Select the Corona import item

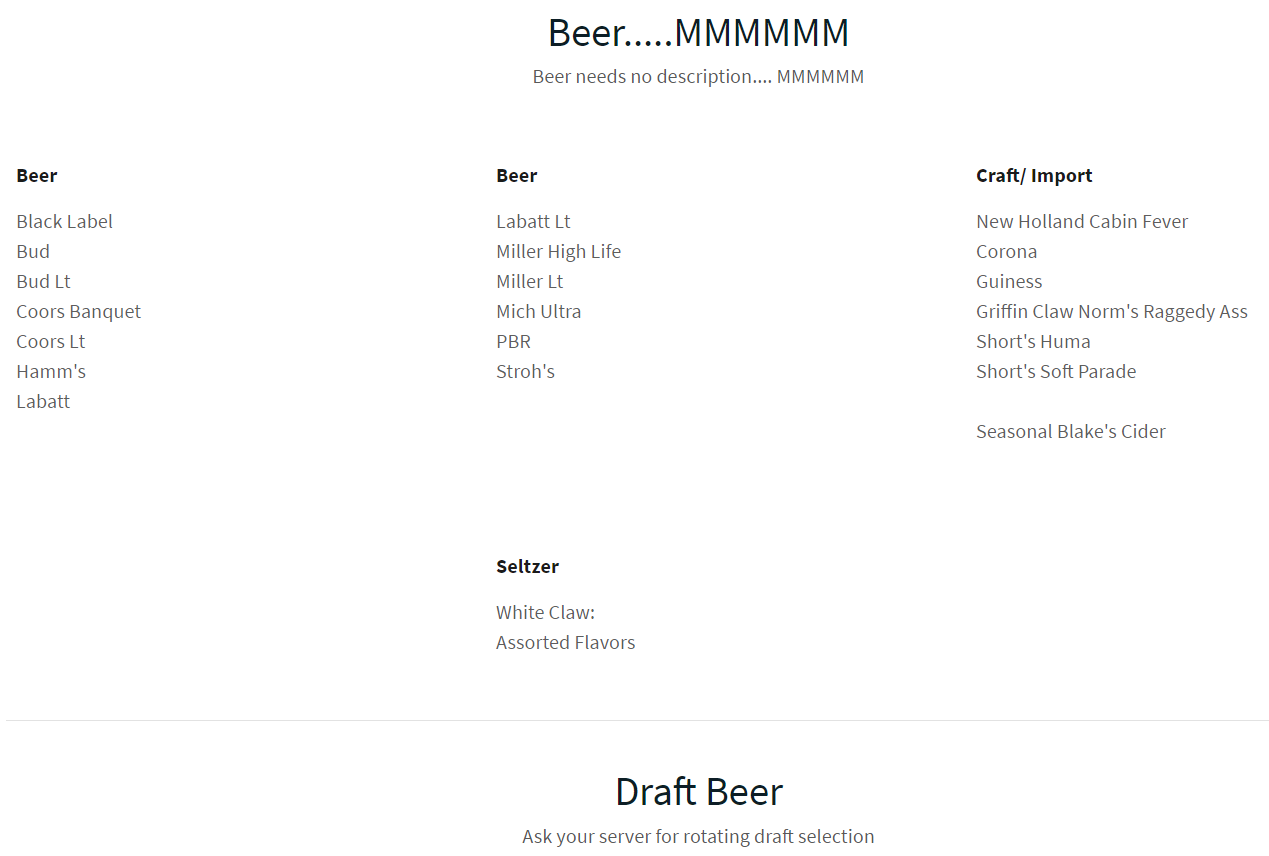point(1006,252)
